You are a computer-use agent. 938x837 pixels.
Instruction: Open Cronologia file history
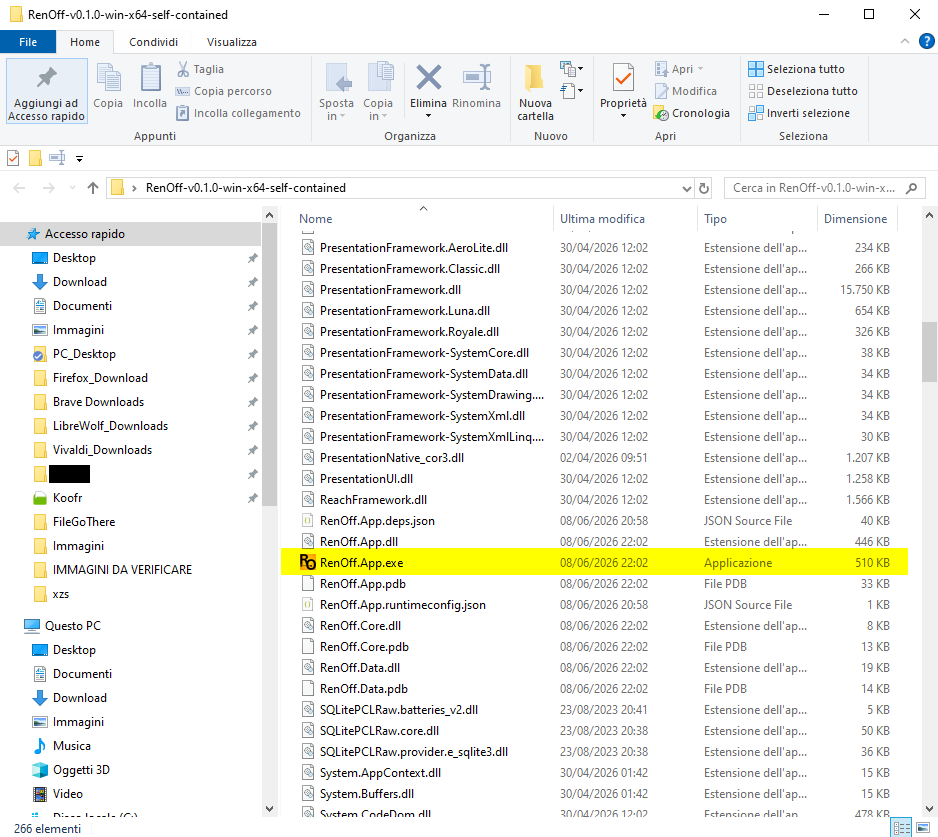(x=692, y=113)
